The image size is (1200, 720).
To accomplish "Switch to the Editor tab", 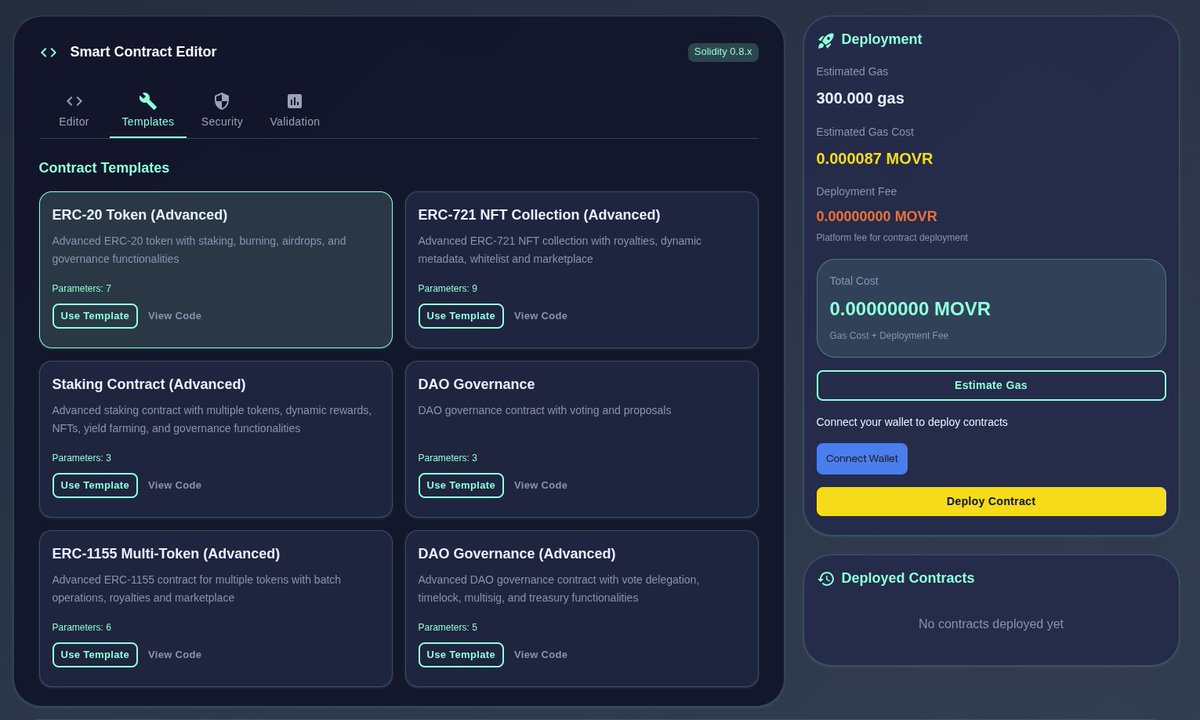I will (x=74, y=111).
